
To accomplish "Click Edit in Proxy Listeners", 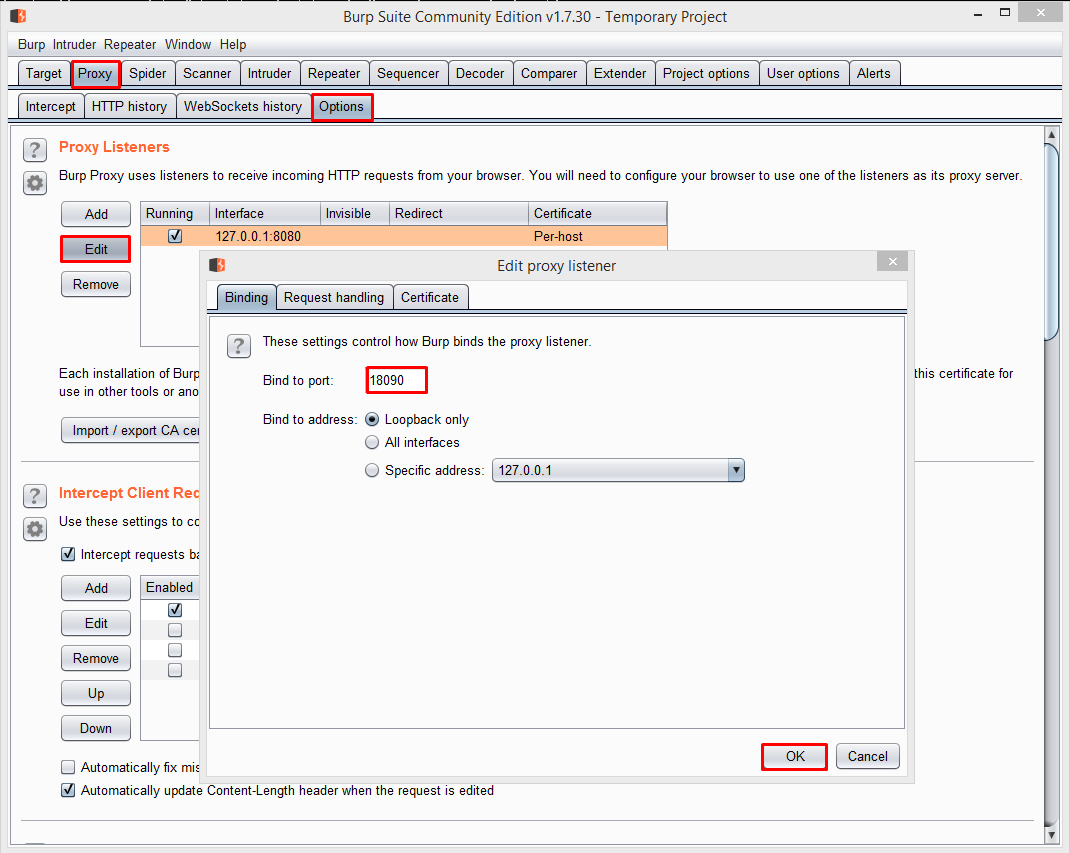I will pos(96,249).
